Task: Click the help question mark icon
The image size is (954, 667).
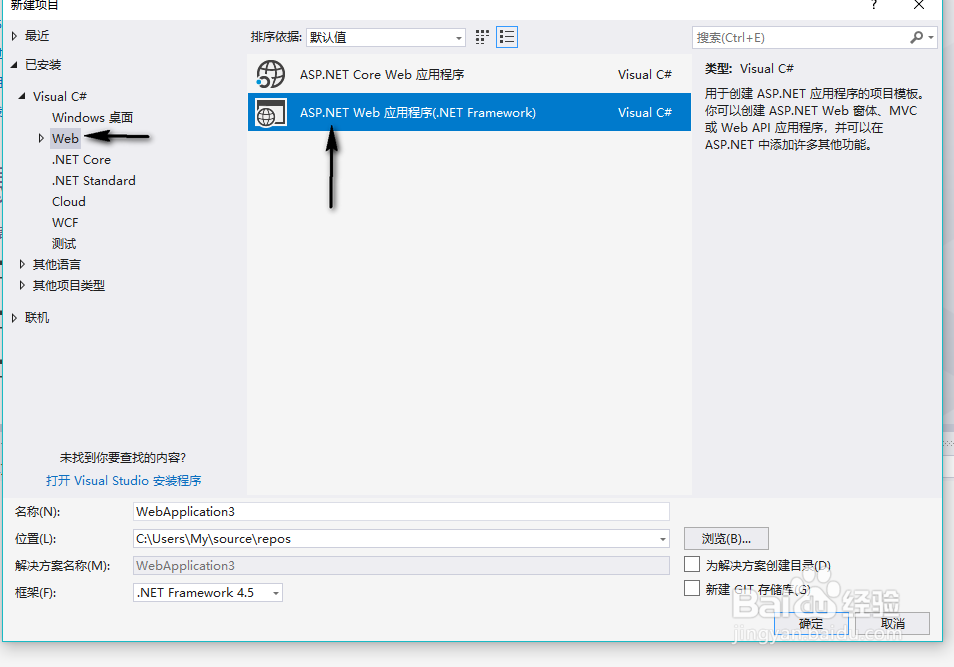Action: [873, 7]
